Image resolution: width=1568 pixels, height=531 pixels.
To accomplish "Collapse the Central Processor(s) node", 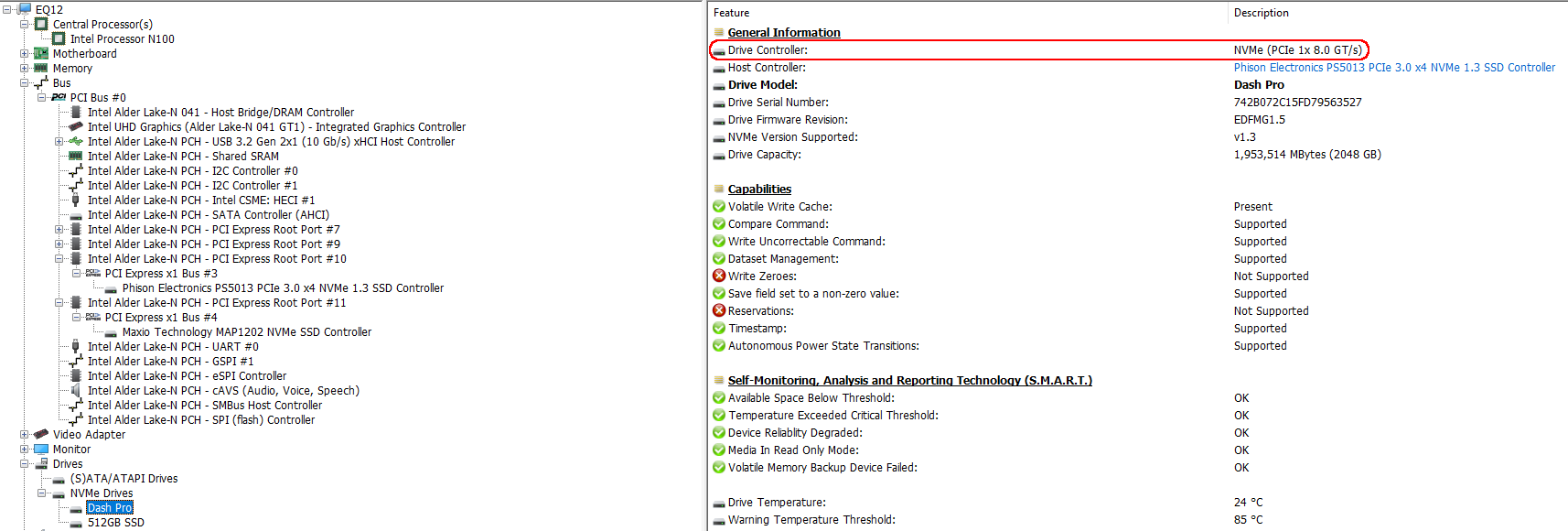I will pyautogui.click(x=25, y=24).
